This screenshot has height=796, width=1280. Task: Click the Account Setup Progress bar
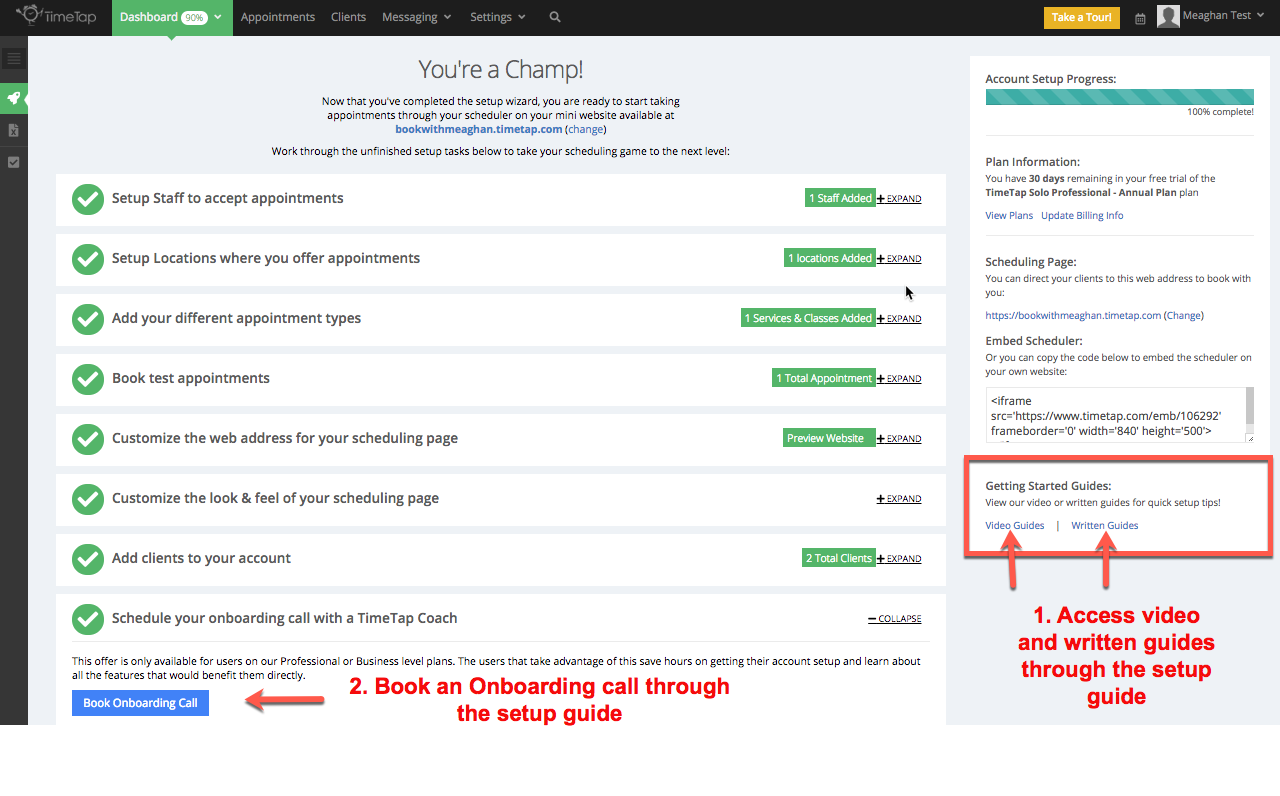1120,97
